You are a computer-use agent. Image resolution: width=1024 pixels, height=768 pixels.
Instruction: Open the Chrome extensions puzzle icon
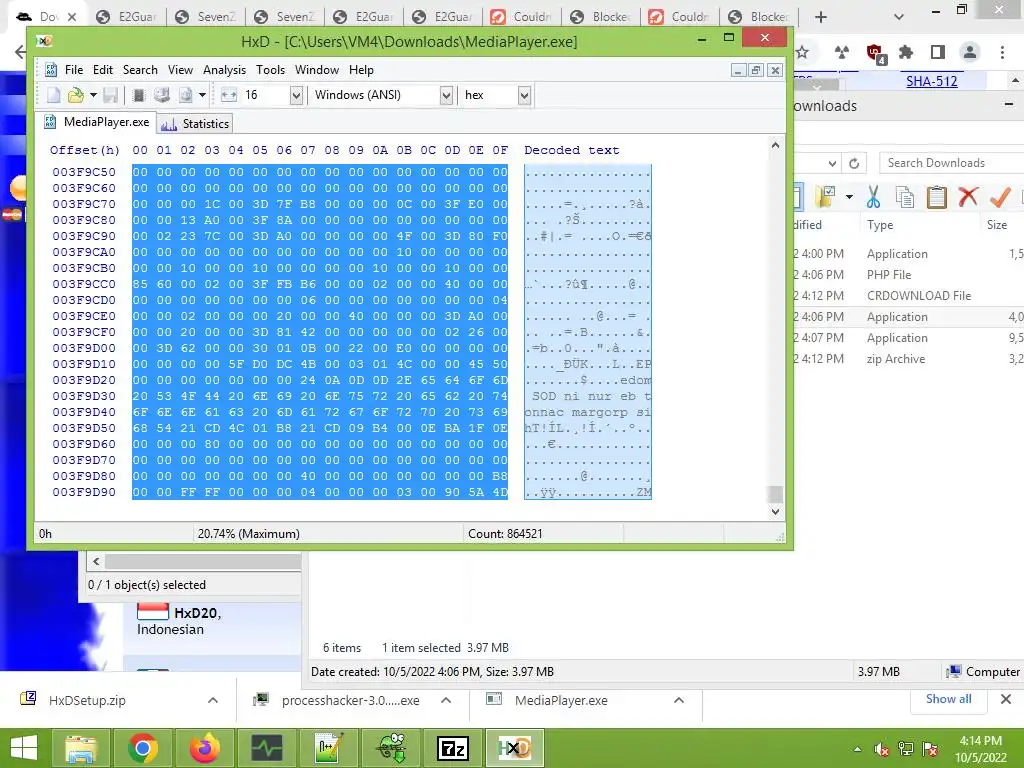pyautogui.click(x=906, y=52)
